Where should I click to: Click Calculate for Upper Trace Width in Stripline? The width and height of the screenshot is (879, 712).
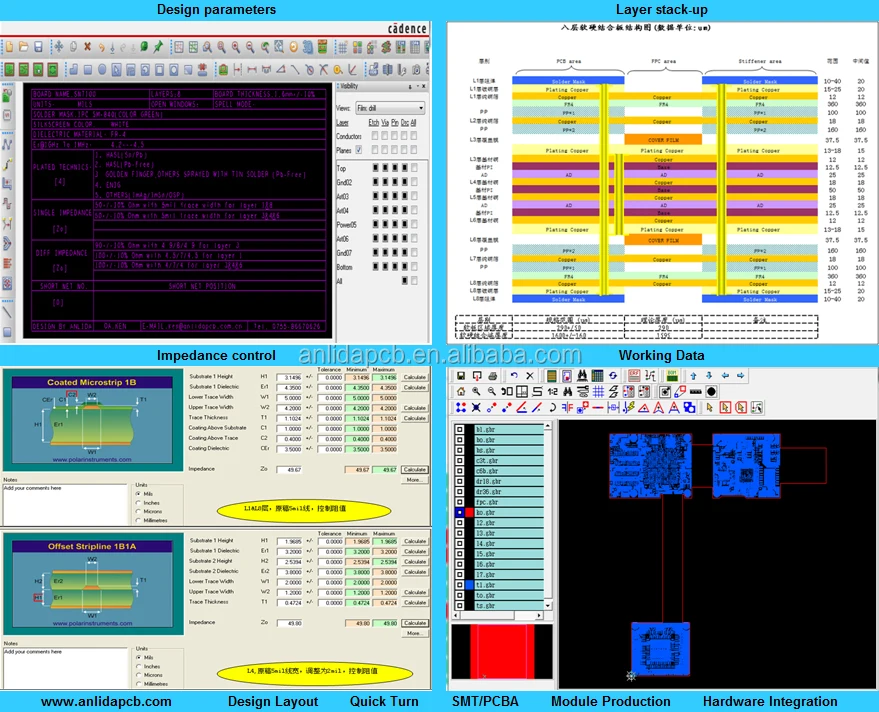tap(415, 592)
